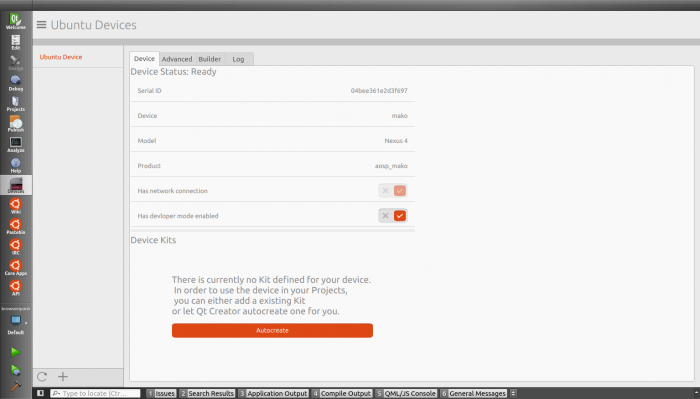This screenshot has height=399, width=700.
Task: Open the Core Apps shortcut
Action: [x=16, y=267]
